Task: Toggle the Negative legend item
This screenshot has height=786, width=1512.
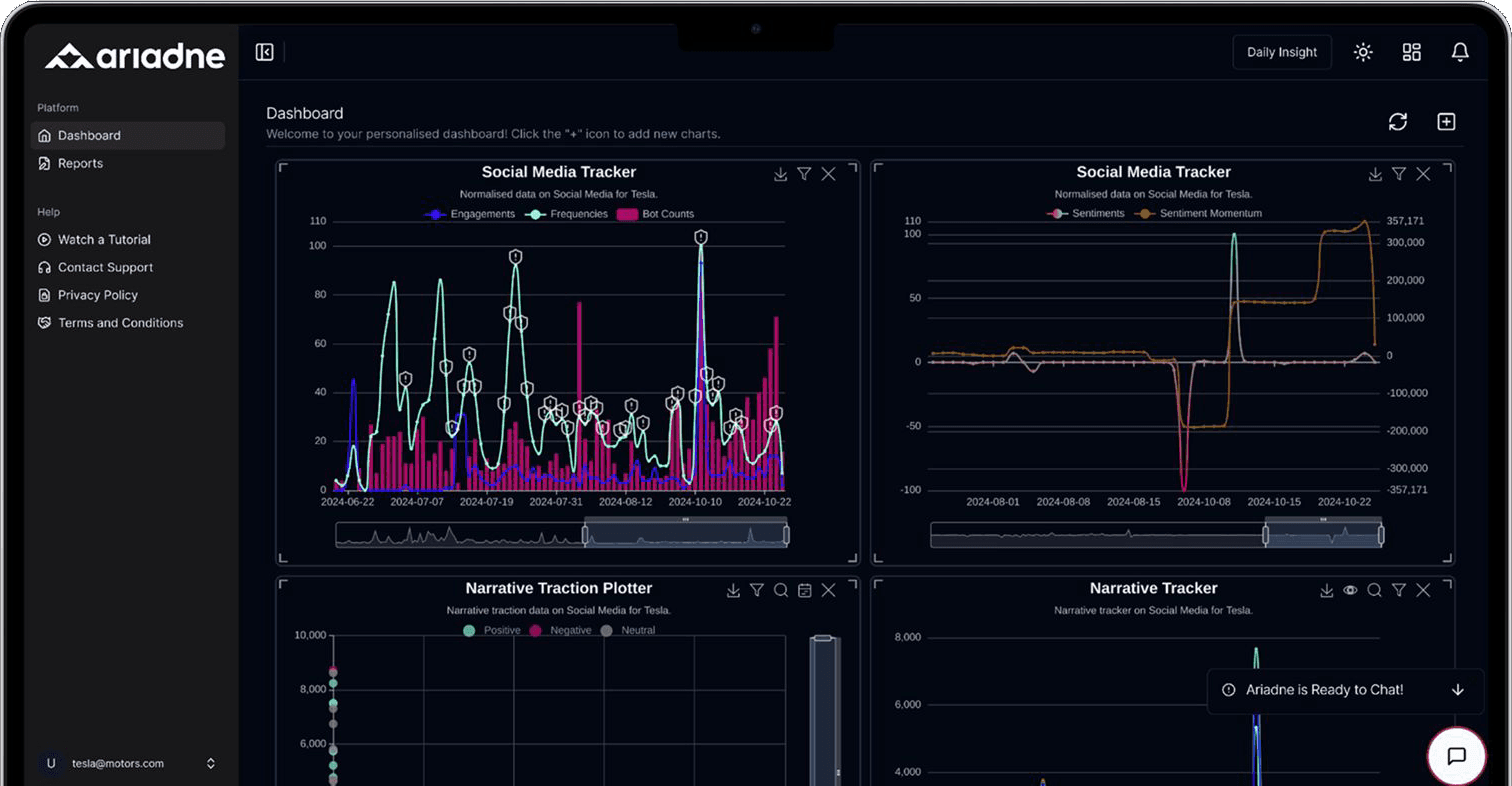Action: (x=560, y=630)
